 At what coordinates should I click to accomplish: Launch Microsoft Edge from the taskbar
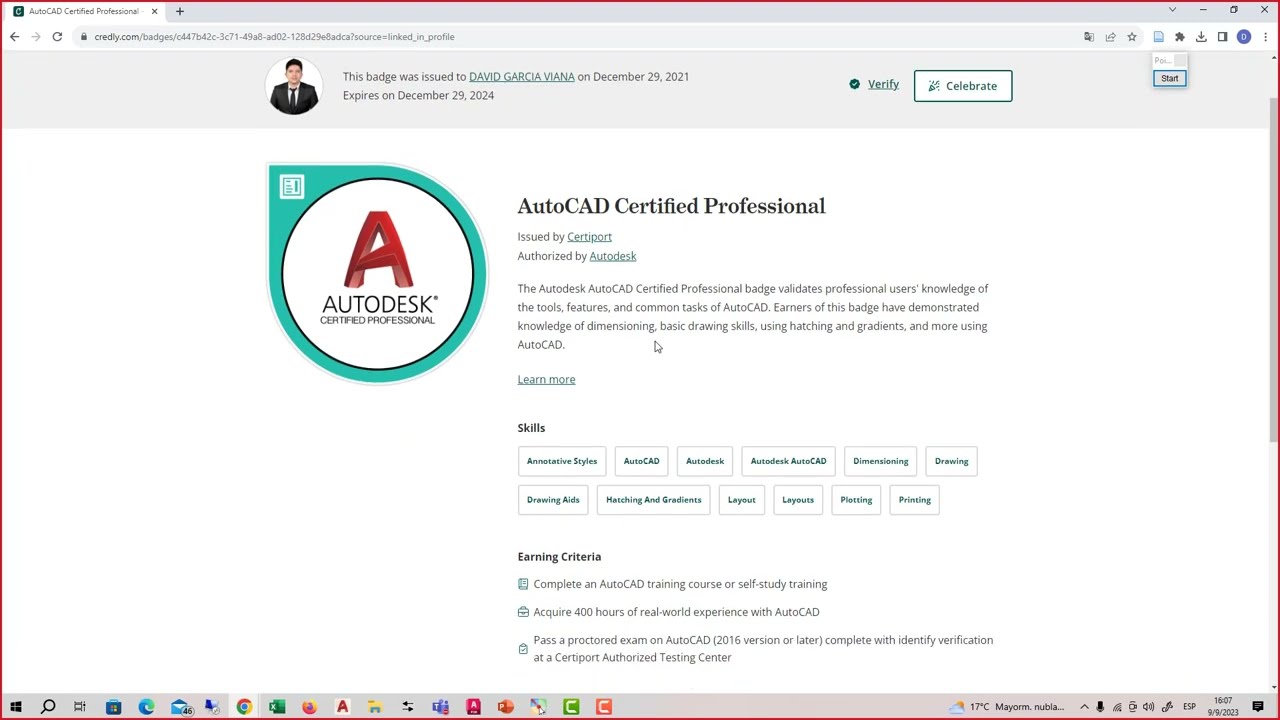tap(146, 707)
